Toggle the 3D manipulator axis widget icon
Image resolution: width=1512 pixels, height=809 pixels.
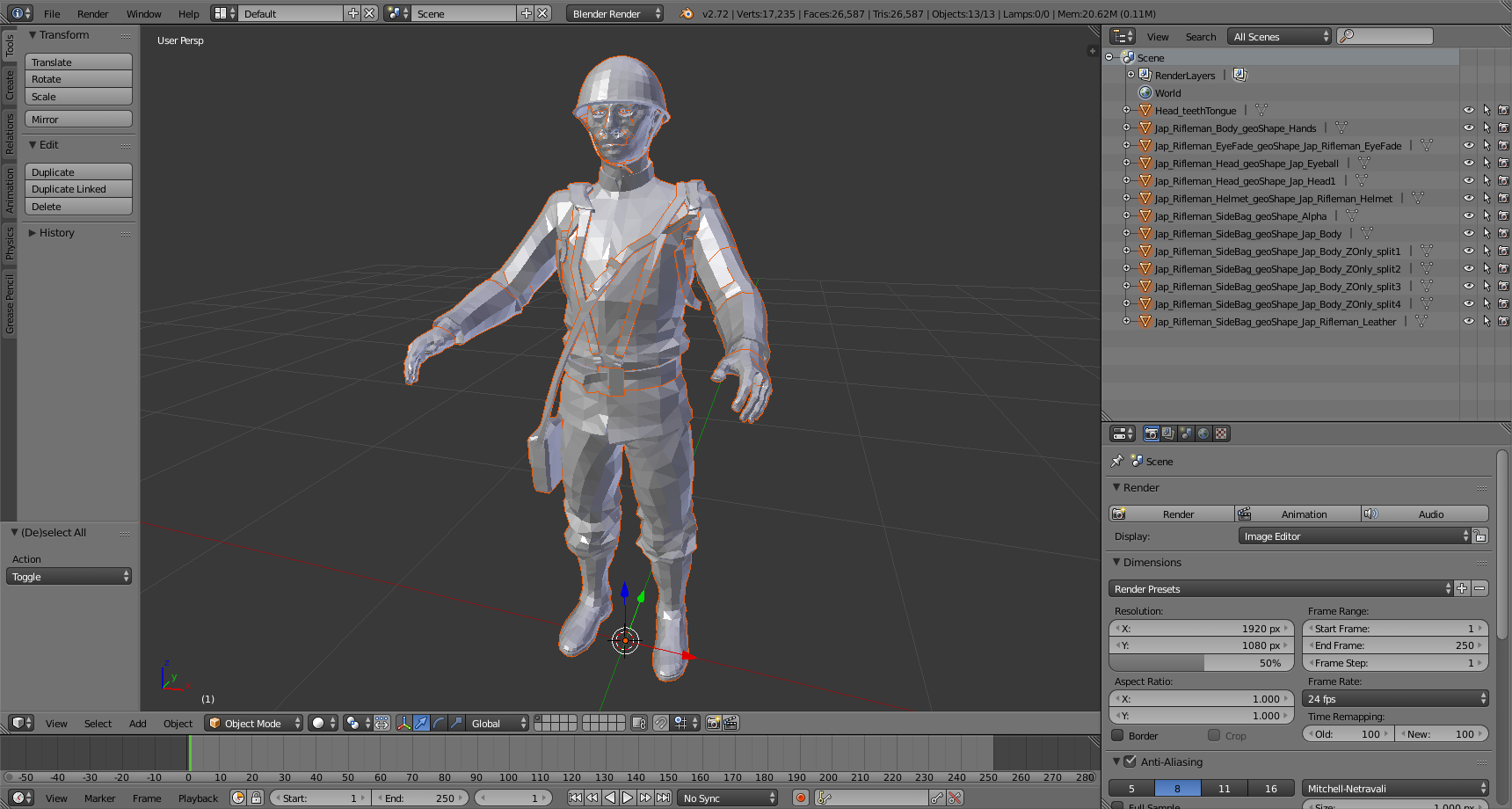(x=404, y=723)
